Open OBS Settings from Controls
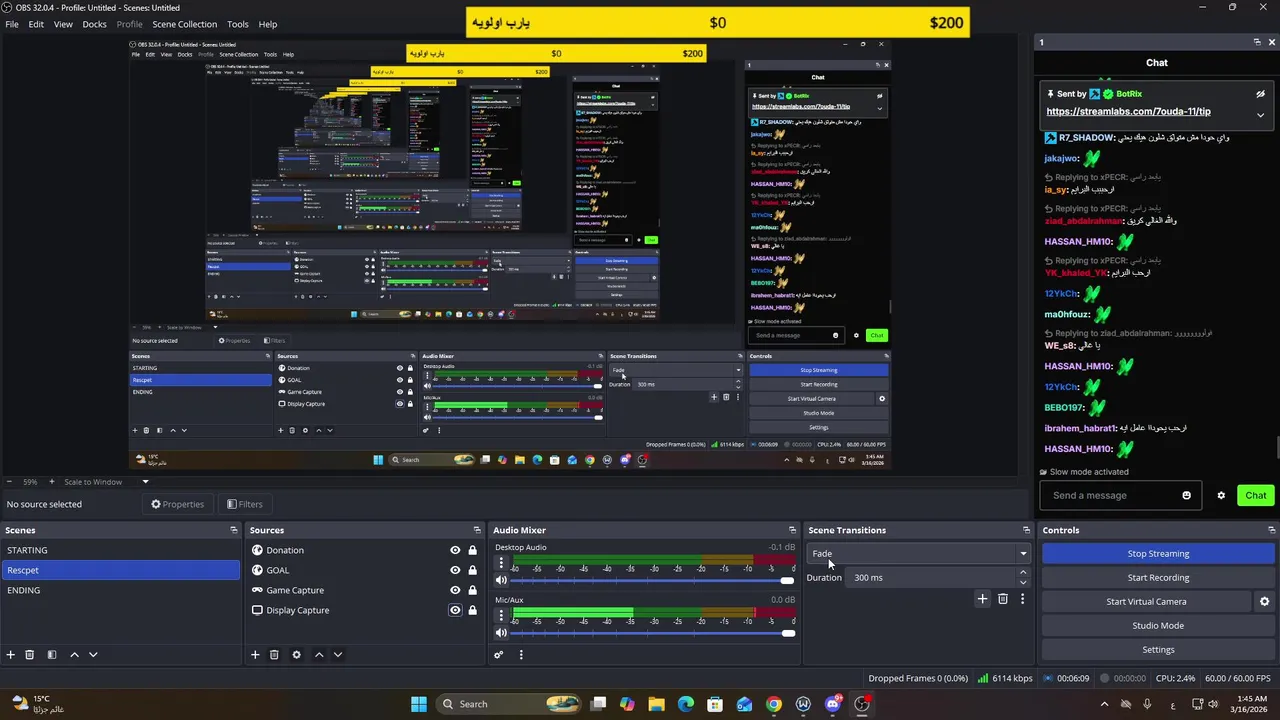 coord(1158,650)
